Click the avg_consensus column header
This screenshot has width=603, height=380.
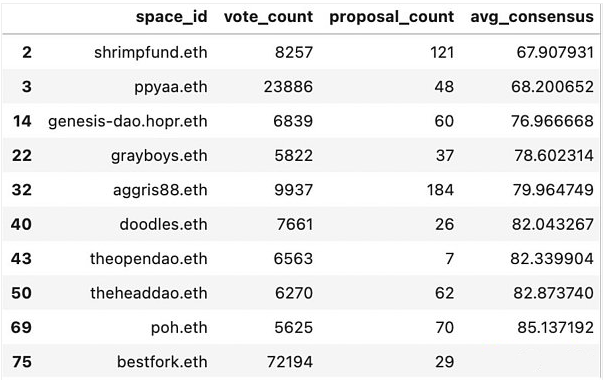tap(532, 17)
